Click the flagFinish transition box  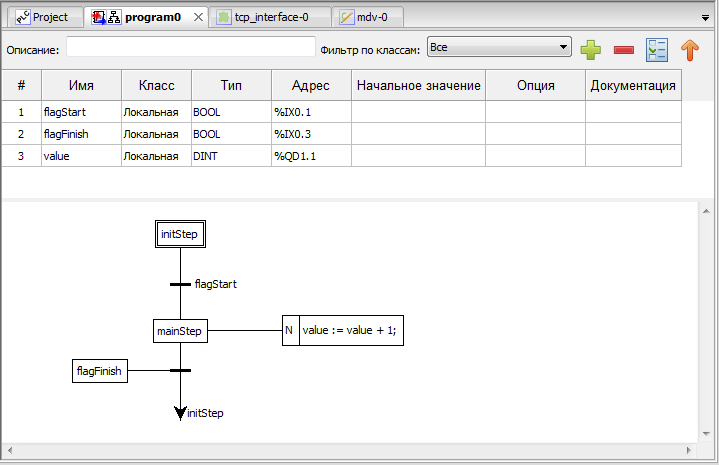pos(99,371)
